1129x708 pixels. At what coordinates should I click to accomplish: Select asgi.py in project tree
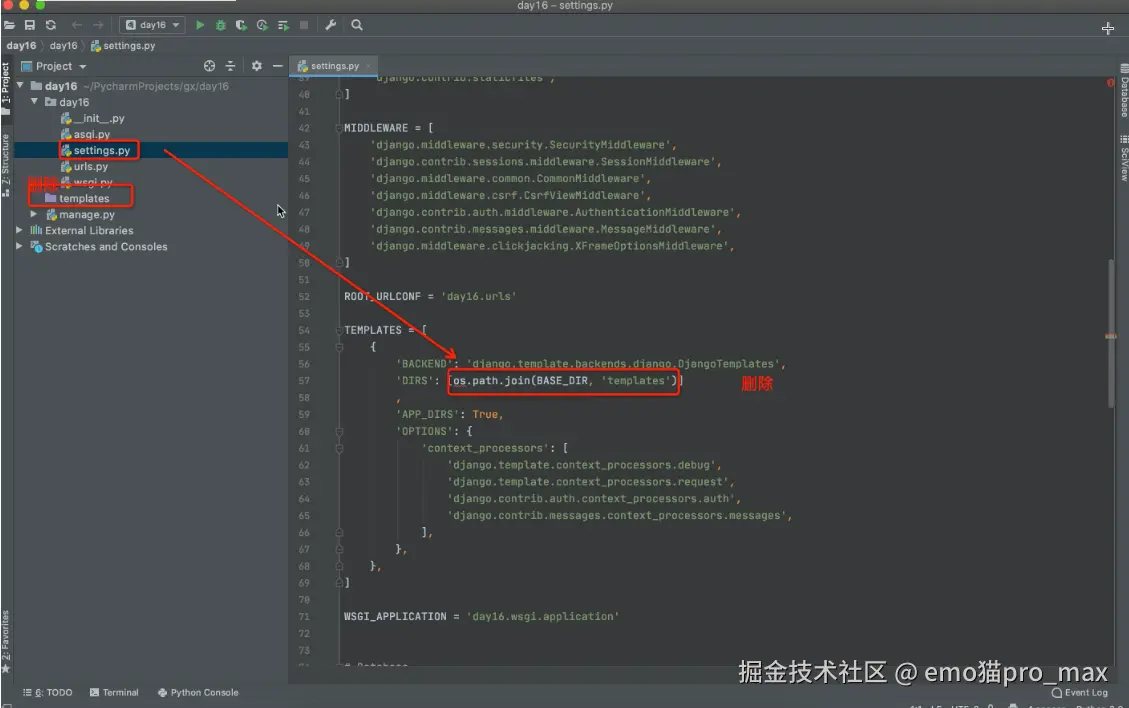[86, 134]
